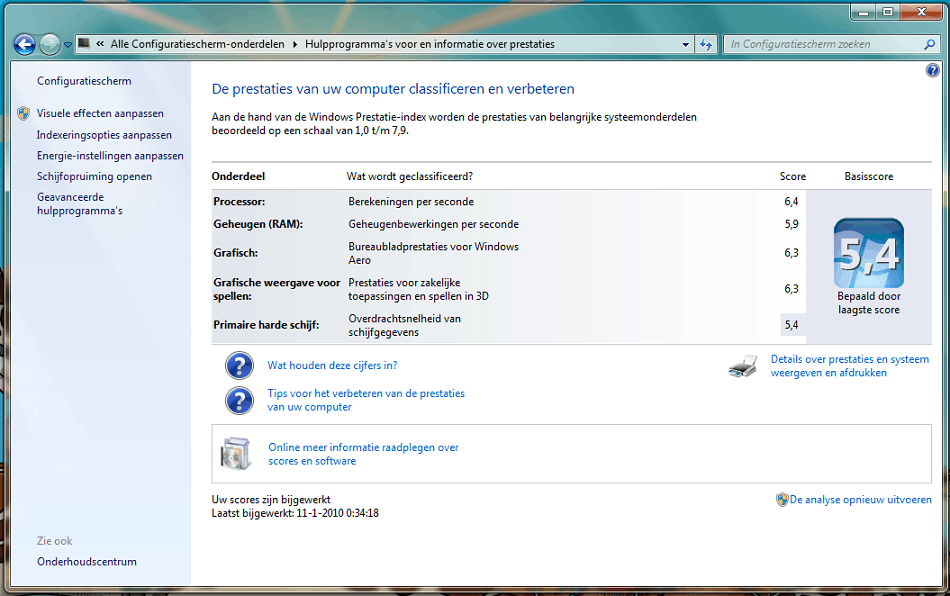The width and height of the screenshot is (950, 596).
Task: Refresh the page with the refresh icon
Action: click(x=706, y=44)
